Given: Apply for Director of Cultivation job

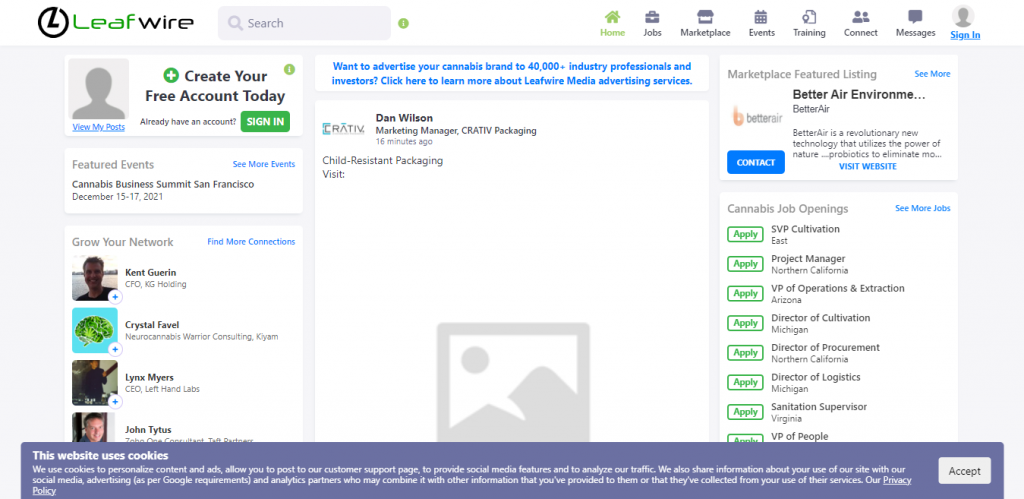Looking at the screenshot, I should click(745, 323).
